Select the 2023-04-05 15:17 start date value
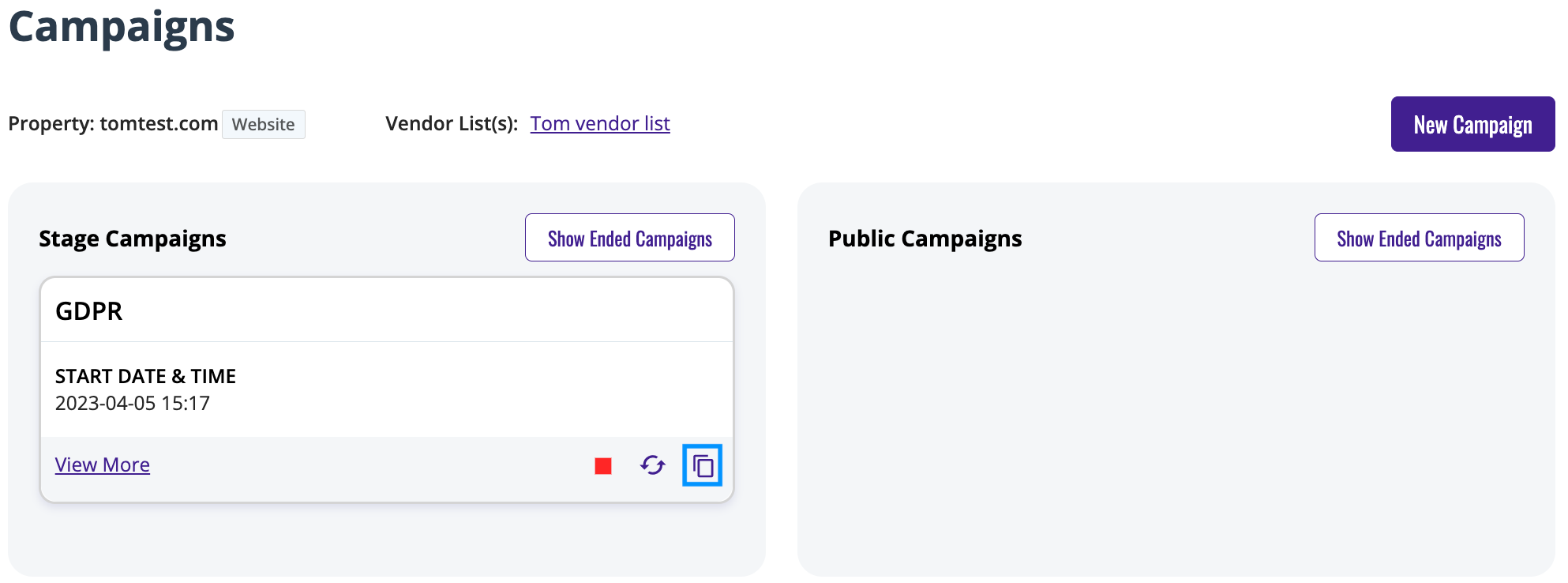The image size is (1568, 583). [x=133, y=403]
